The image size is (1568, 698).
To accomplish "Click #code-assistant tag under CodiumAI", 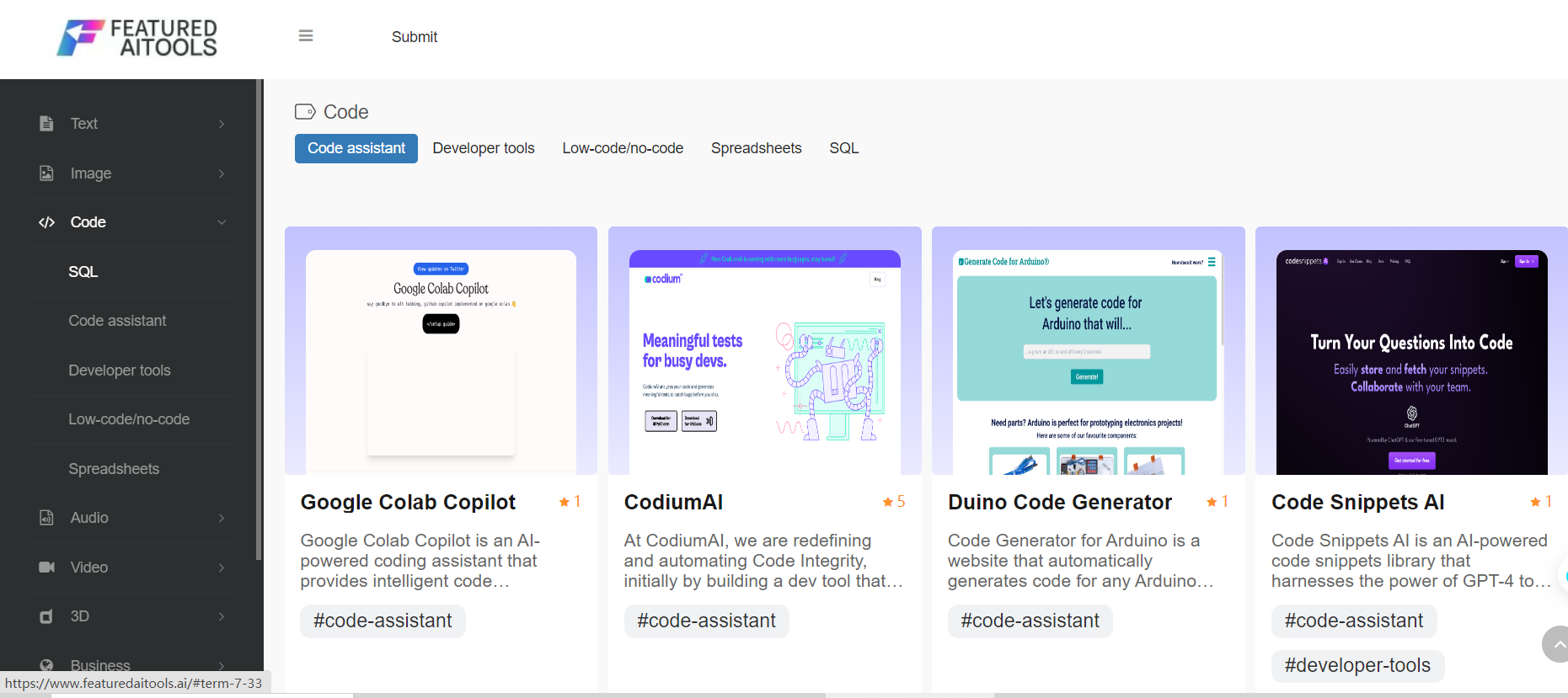I will [x=706, y=621].
